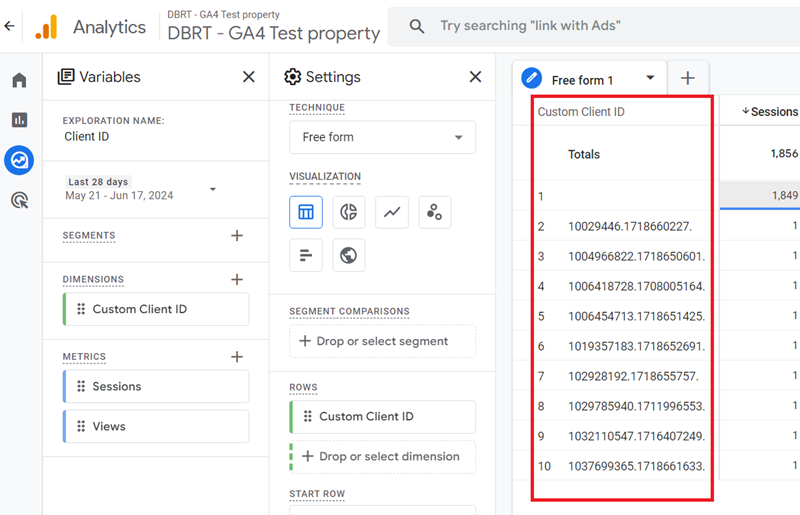Select the donut chart visualization
Screen dimensions: 800x515
(x=348, y=212)
